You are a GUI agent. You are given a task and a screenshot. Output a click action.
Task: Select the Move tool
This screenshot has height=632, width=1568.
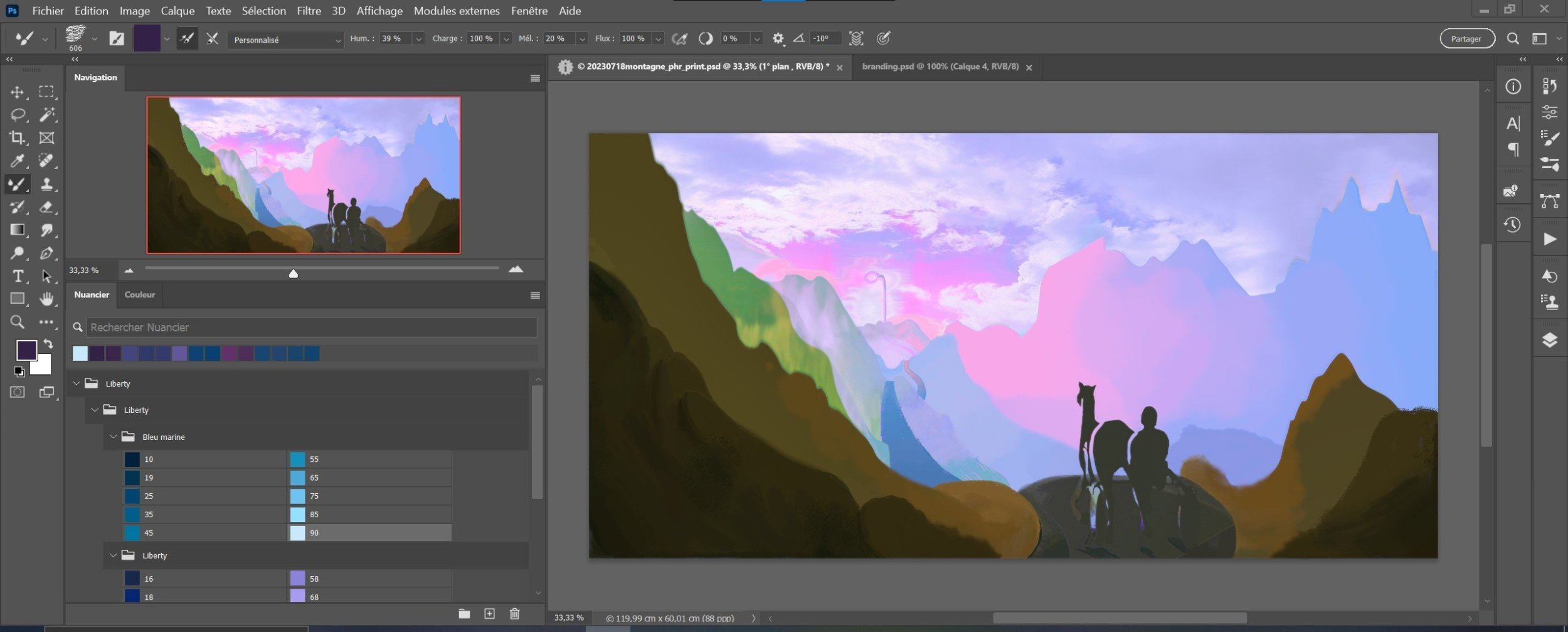(17, 92)
